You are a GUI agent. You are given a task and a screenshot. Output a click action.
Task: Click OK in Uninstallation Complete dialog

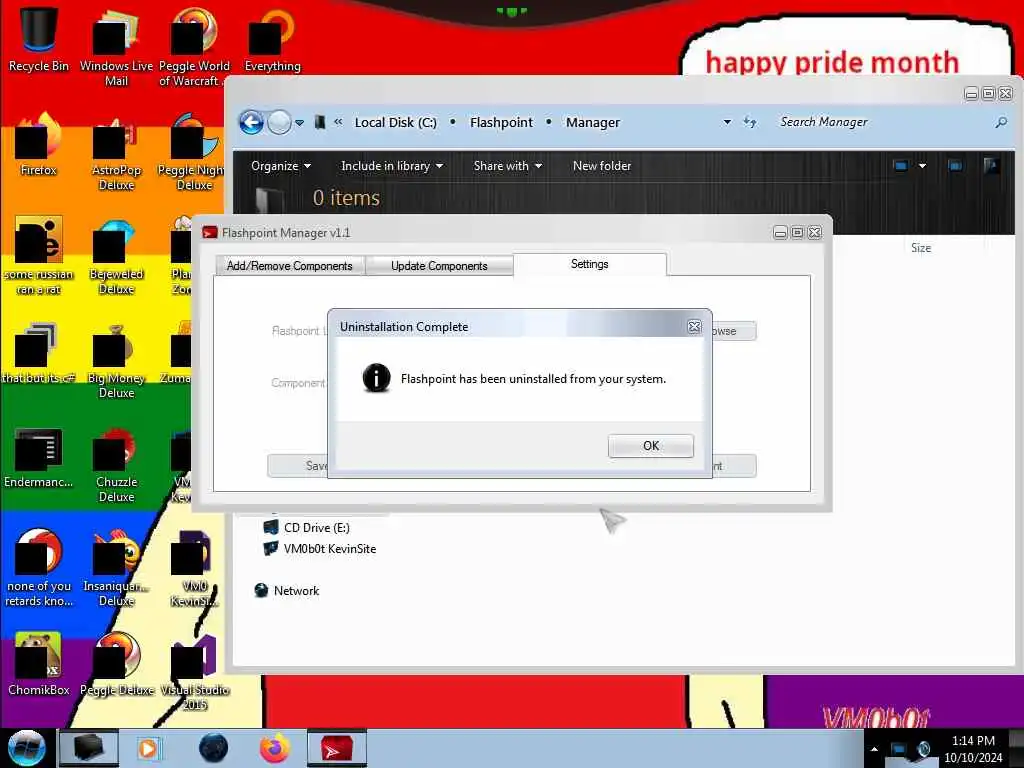click(x=650, y=445)
